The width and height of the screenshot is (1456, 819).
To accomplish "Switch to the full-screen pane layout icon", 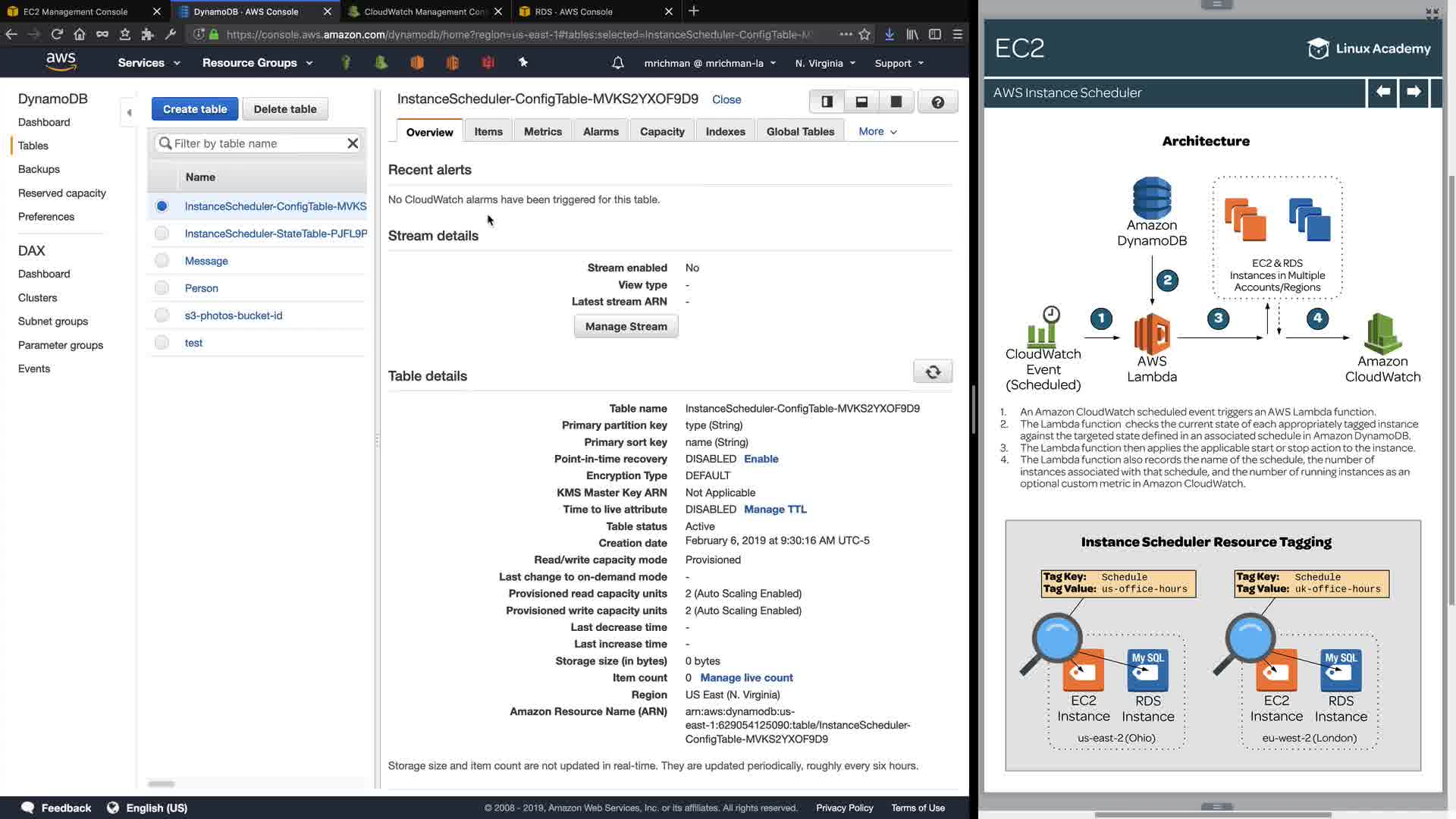I will 896,102.
